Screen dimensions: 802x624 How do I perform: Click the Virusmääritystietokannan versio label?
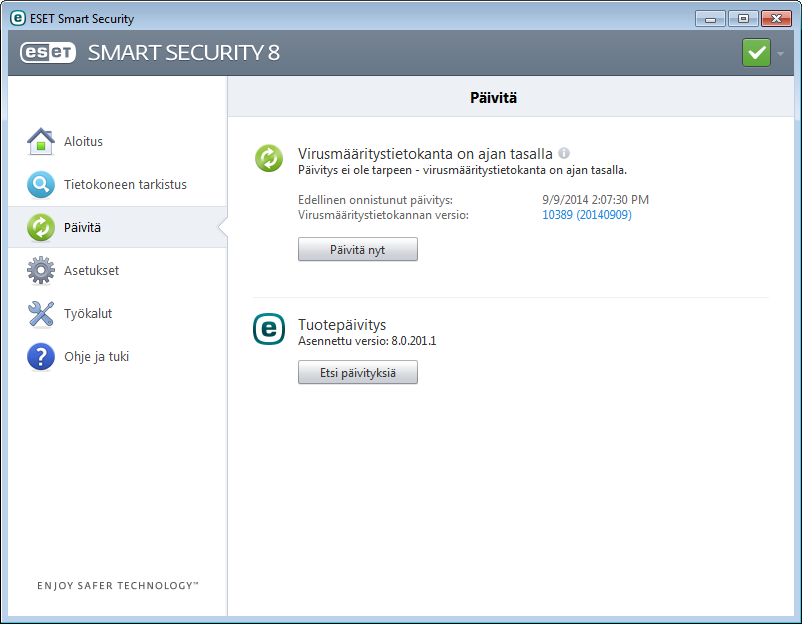pos(384,215)
